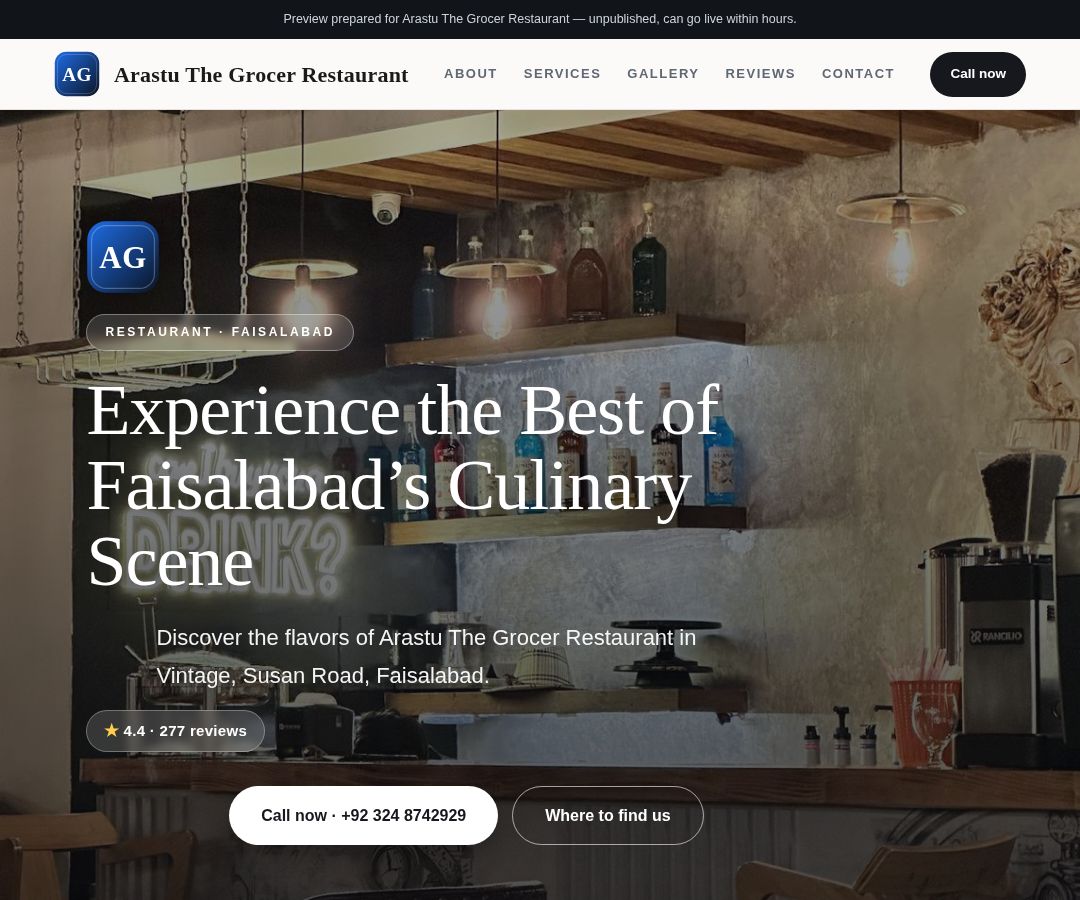This screenshot has height=900, width=1080.
Task: Open the 277 reviews label
Action: 202,731
